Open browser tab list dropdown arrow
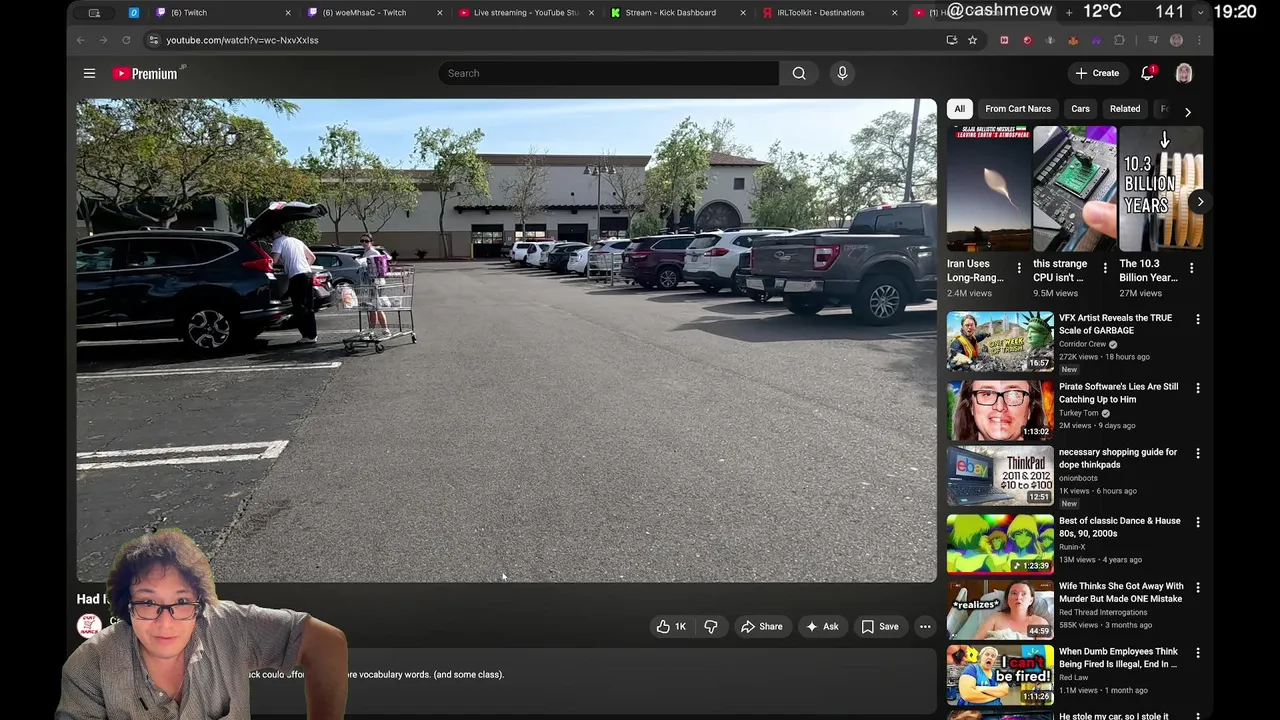Image resolution: width=1280 pixels, height=720 pixels. [1201, 13]
